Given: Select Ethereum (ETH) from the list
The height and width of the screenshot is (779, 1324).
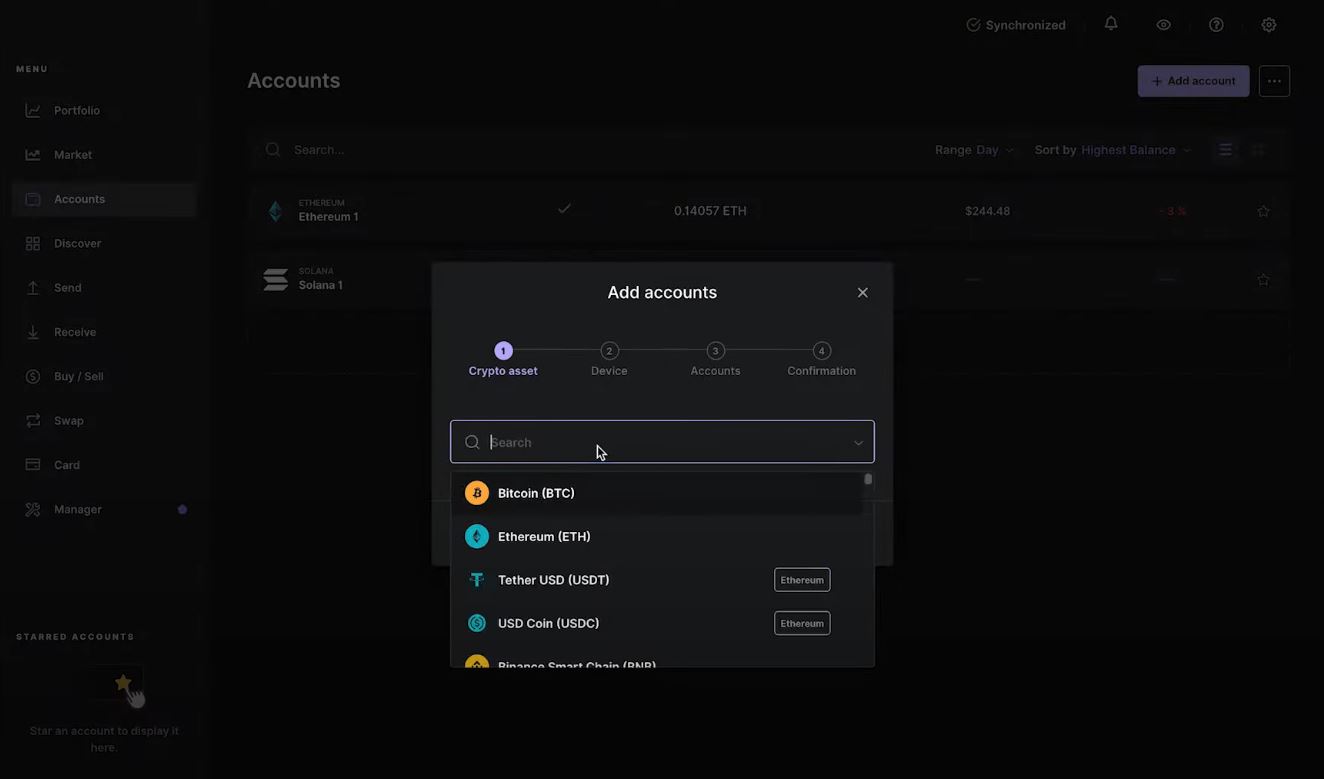Looking at the screenshot, I should (656, 537).
